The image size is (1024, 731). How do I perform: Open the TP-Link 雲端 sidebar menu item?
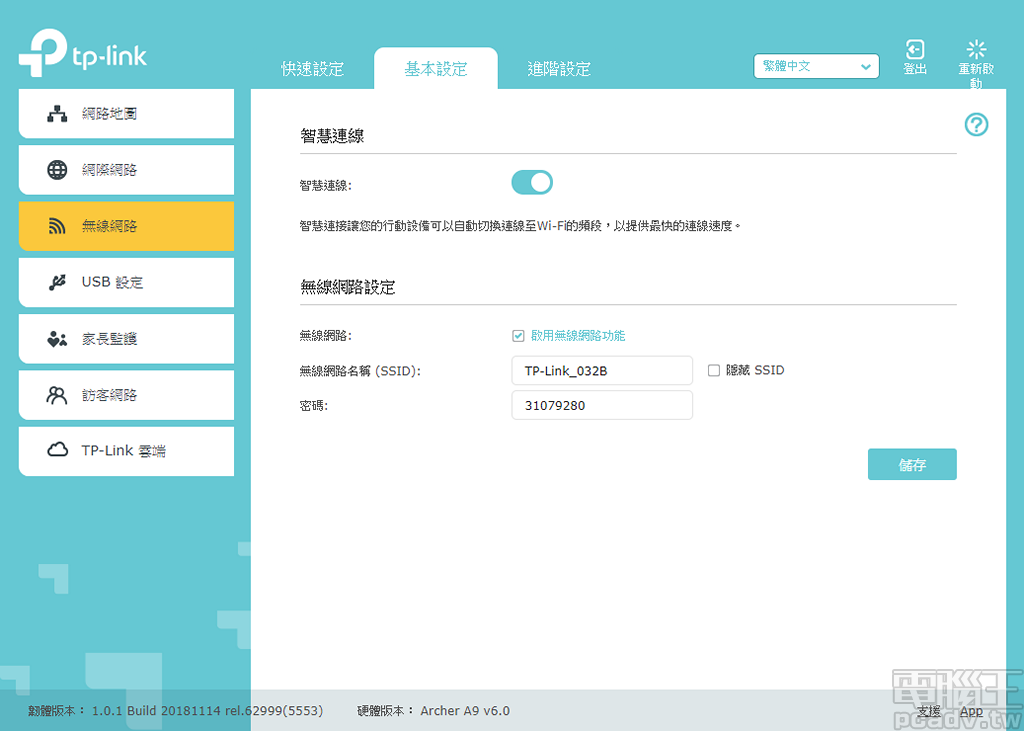127,451
